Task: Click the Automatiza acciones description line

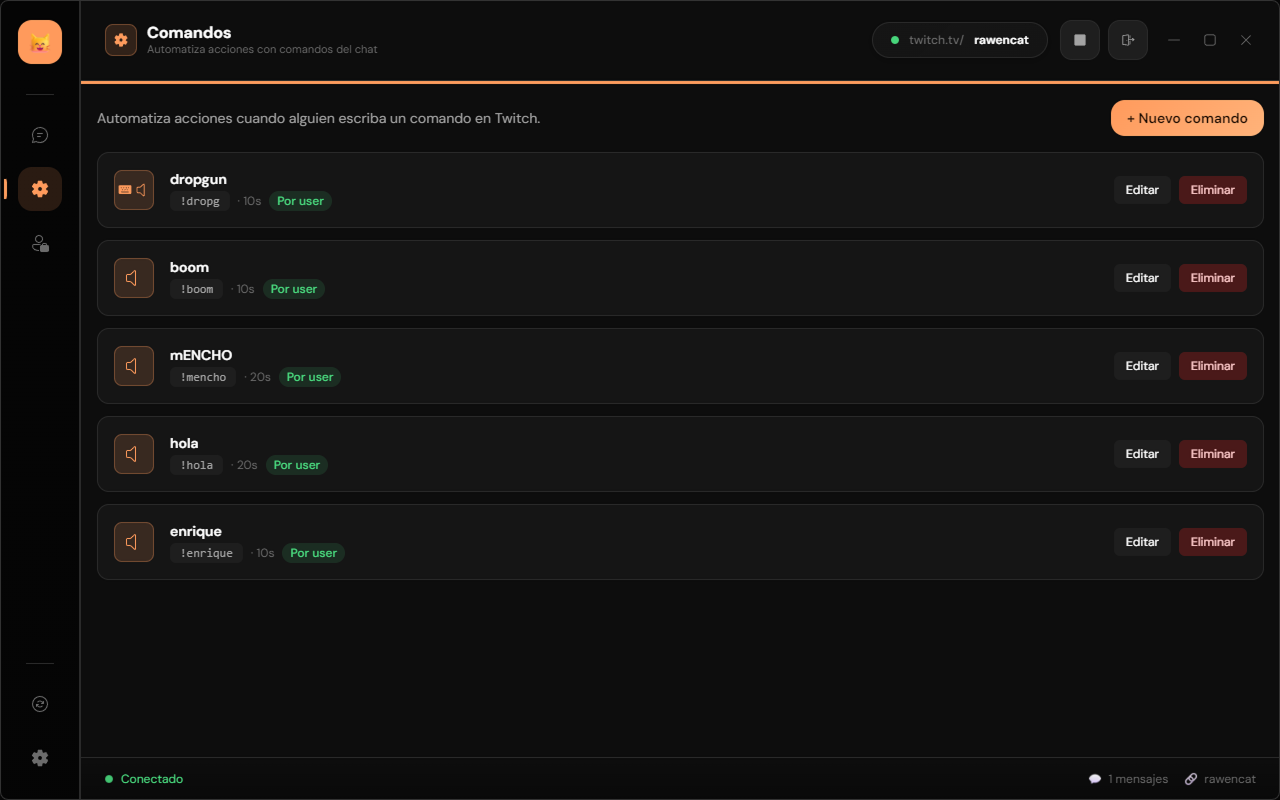Action: pos(319,118)
